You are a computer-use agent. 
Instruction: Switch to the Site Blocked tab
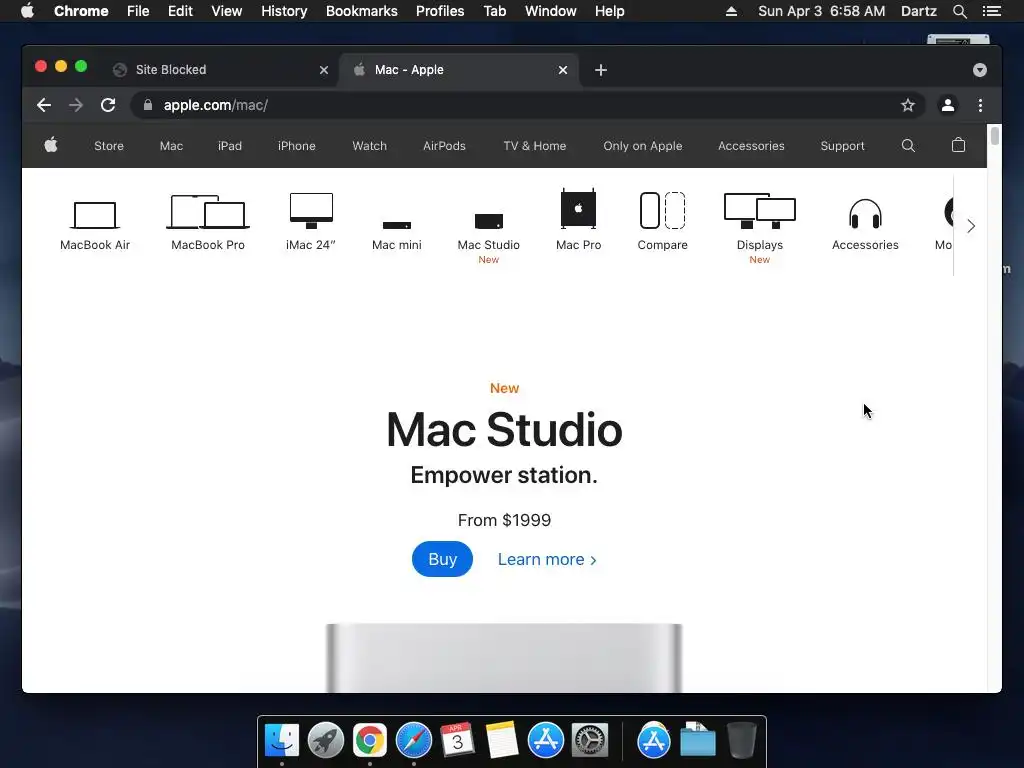pos(219,70)
